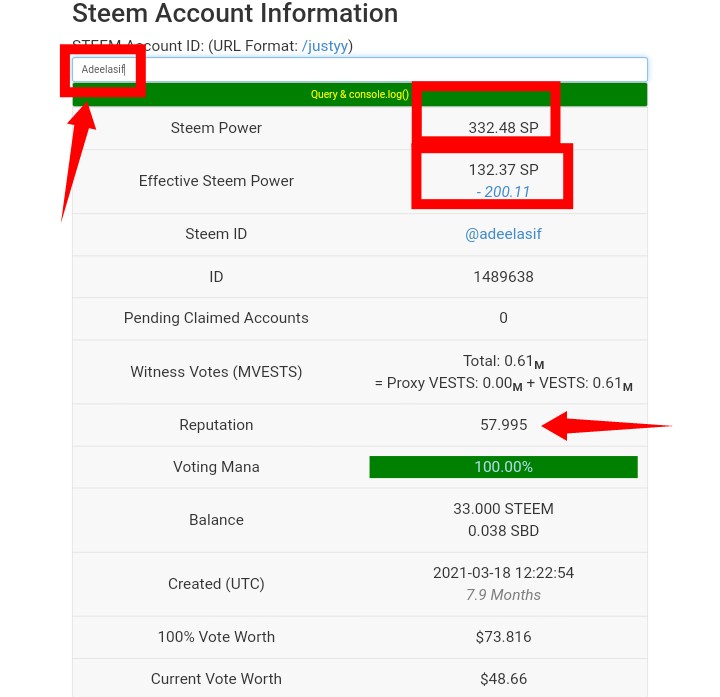Image resolution: width=720 pixels, height=697 pixels.
Task: Click the Effective Steem Power label
Action: tap(216, 181)
